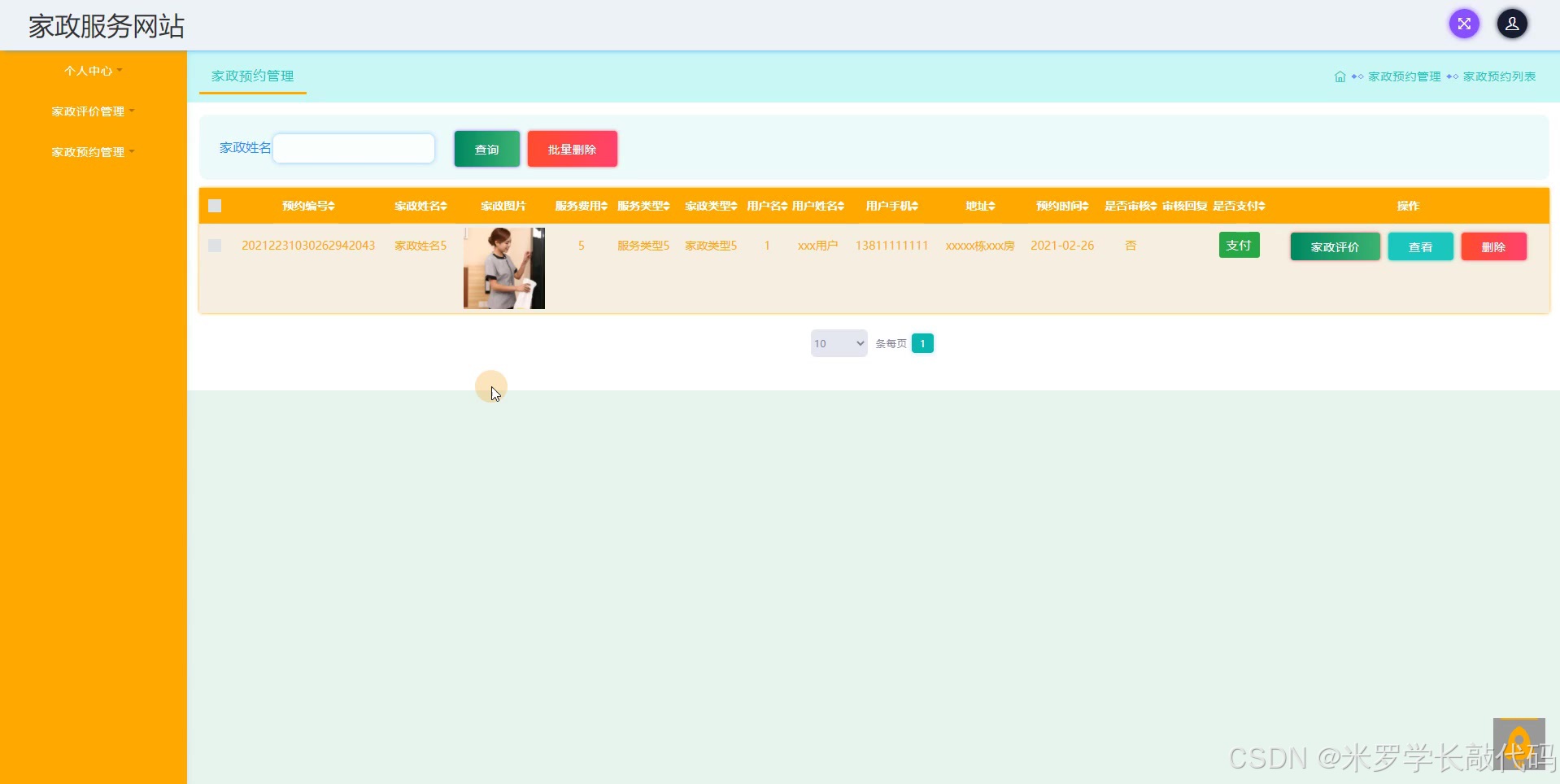Image resolution: width=1560 pixels, height=784 pixels.
Task: Sort table by 用户姓名 column
Action: click(817, 206)
